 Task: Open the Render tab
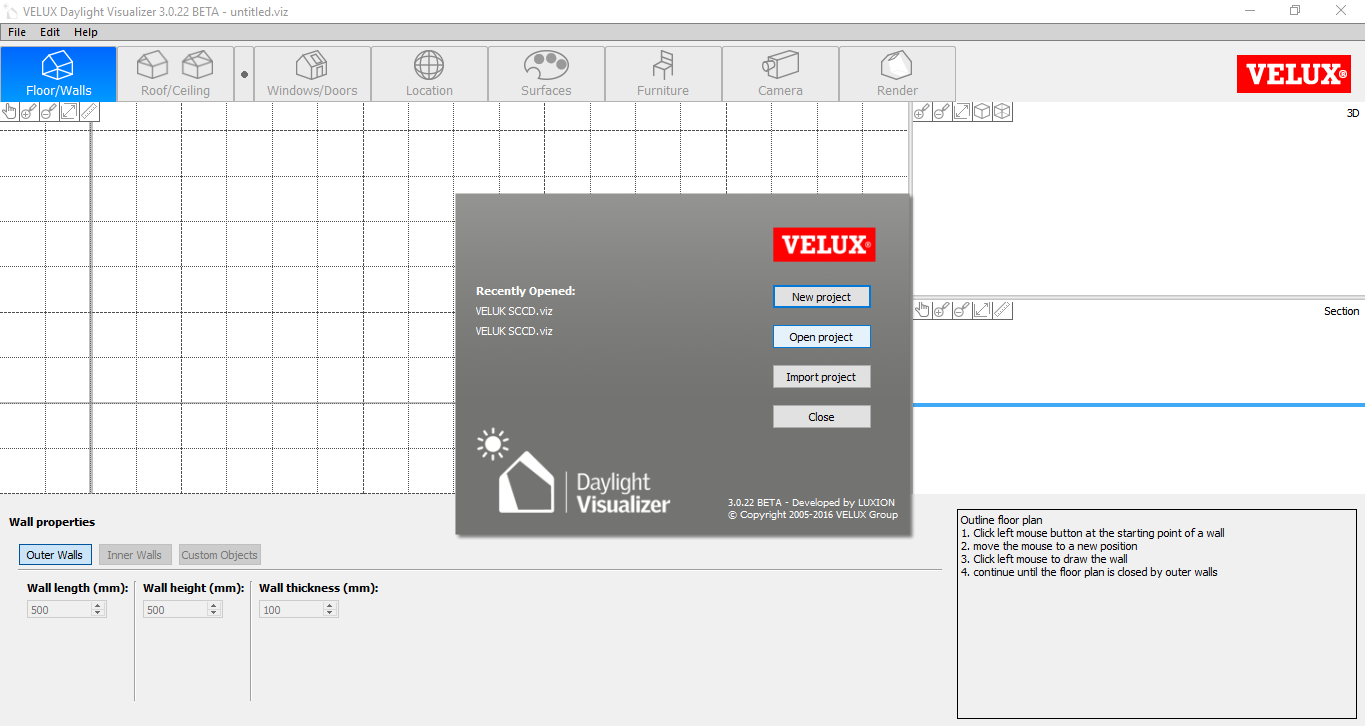point(897,74)
